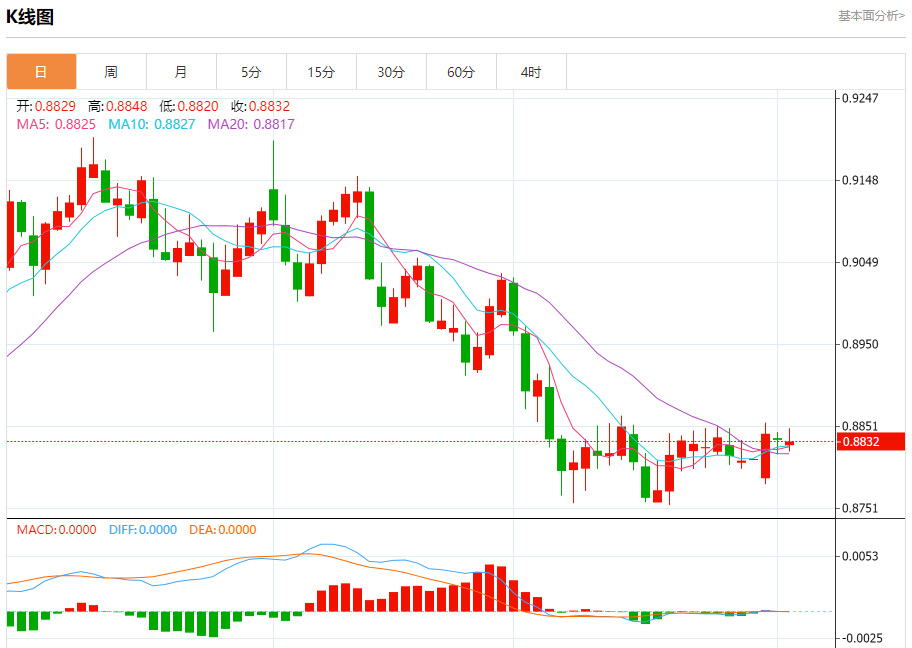The image size is (912, 648).
Task: Open the 5分 interval tab
Action: click(251, 72)
